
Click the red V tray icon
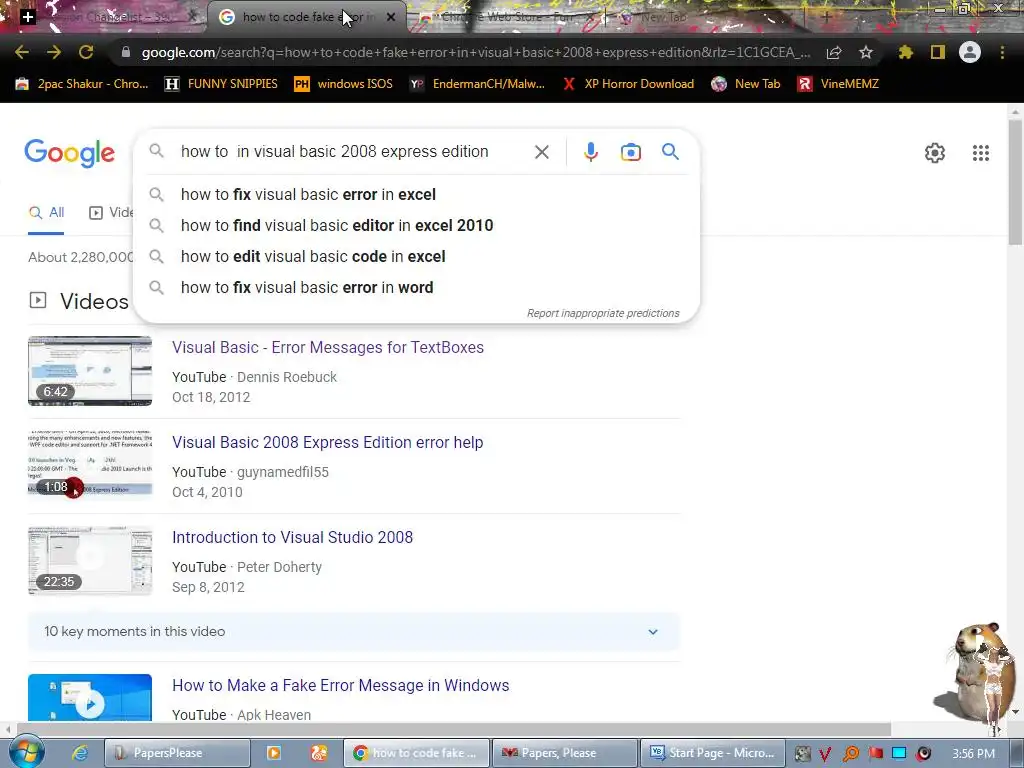[x=825, y=754]
